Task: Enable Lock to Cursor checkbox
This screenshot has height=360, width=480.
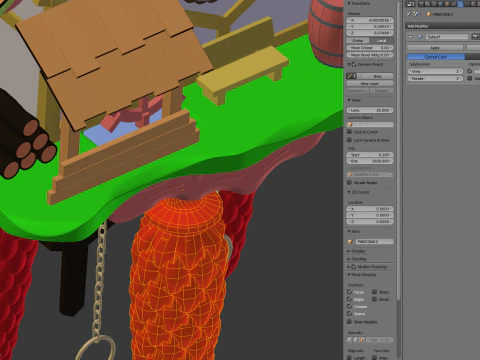Action: (x=350, y=132)
